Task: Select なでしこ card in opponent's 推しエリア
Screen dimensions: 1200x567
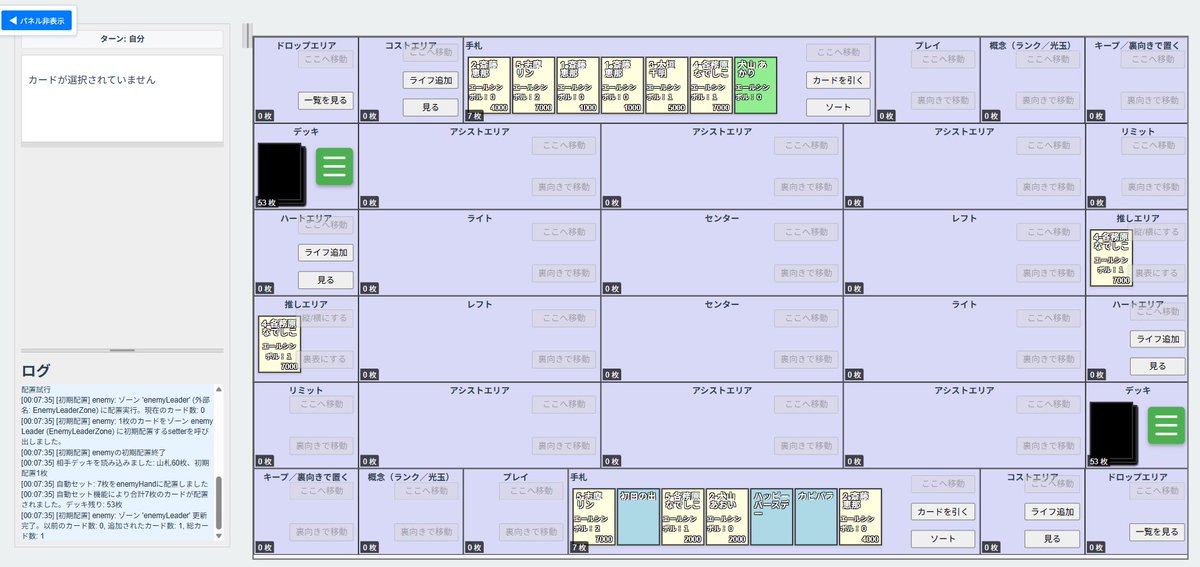Action: coord(1111,258)
